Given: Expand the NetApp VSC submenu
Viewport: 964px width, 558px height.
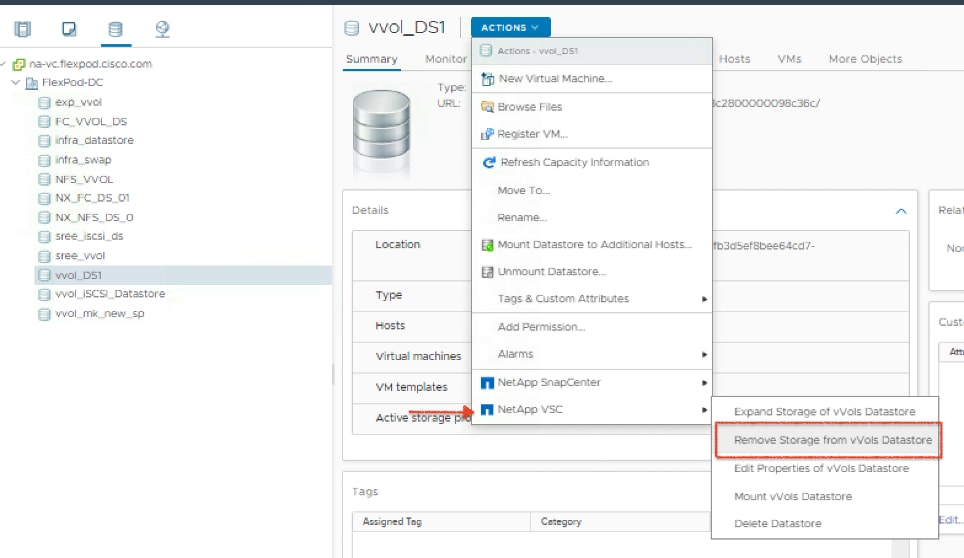Looking at the screenshot, I should pos(705,410).
